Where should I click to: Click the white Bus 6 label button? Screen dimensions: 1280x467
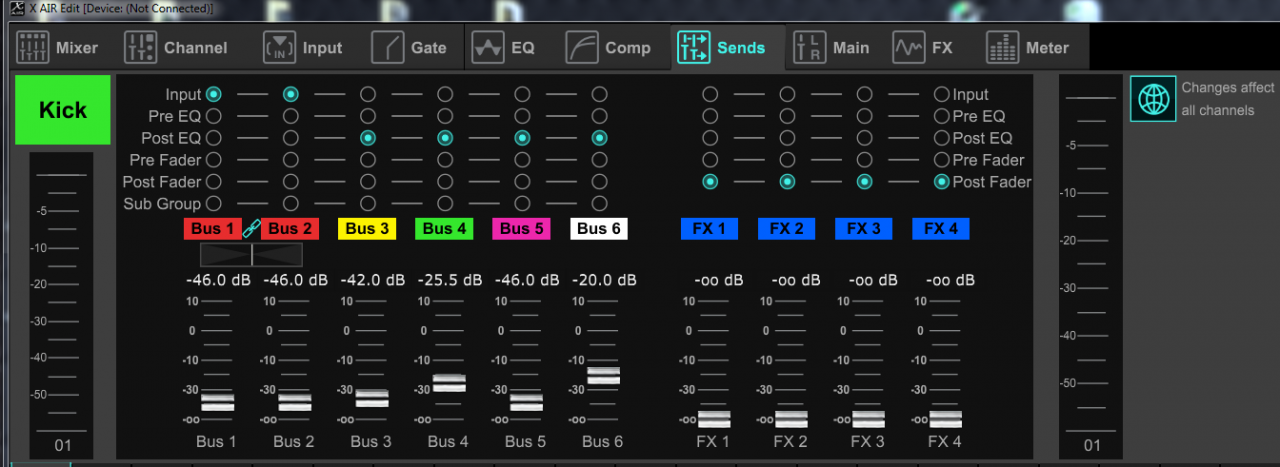[598, 229]
